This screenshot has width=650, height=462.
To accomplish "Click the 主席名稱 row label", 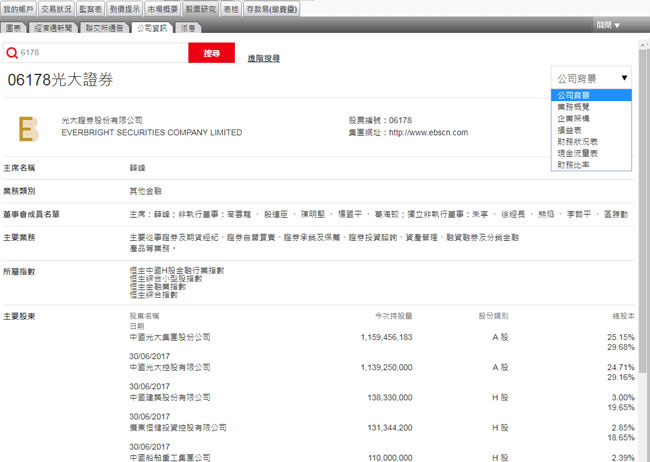I will (19, 168).
